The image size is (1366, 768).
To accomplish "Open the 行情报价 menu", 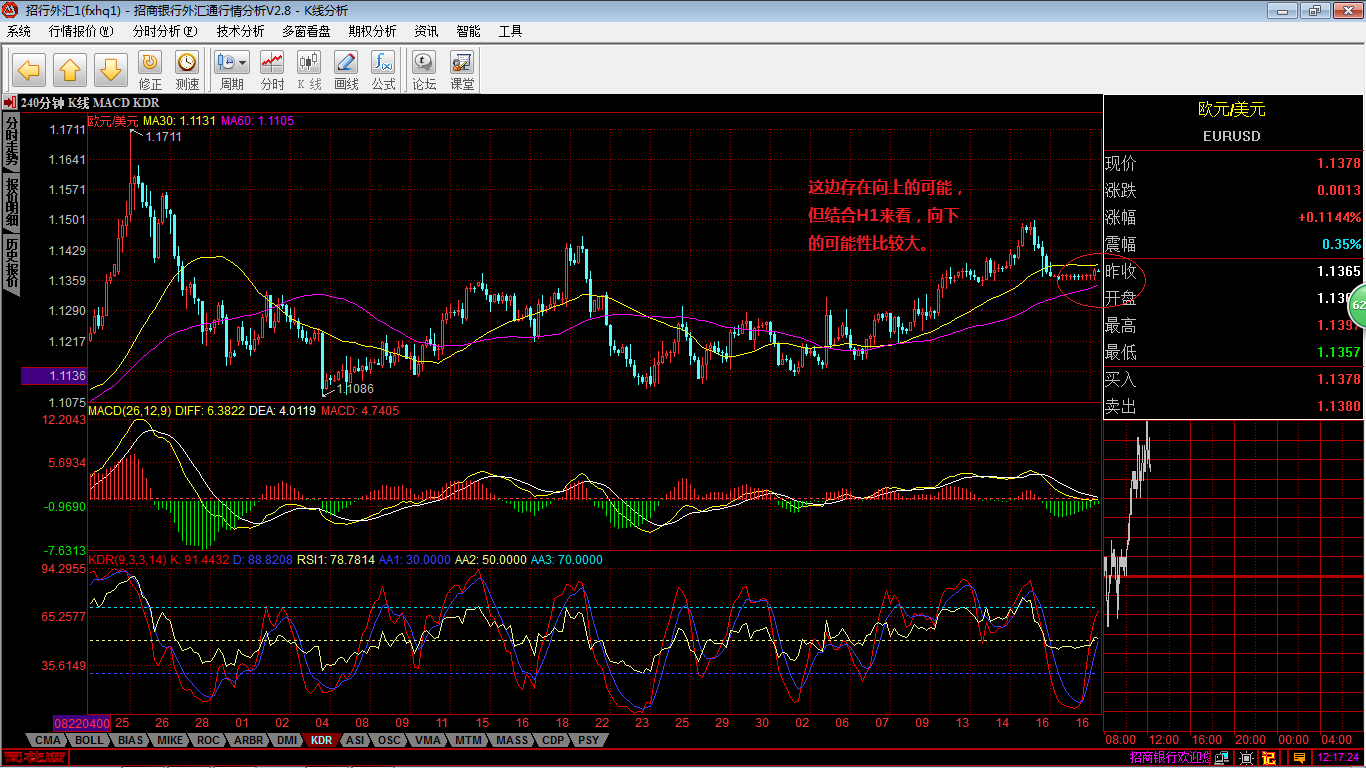I will click(81, 31).
